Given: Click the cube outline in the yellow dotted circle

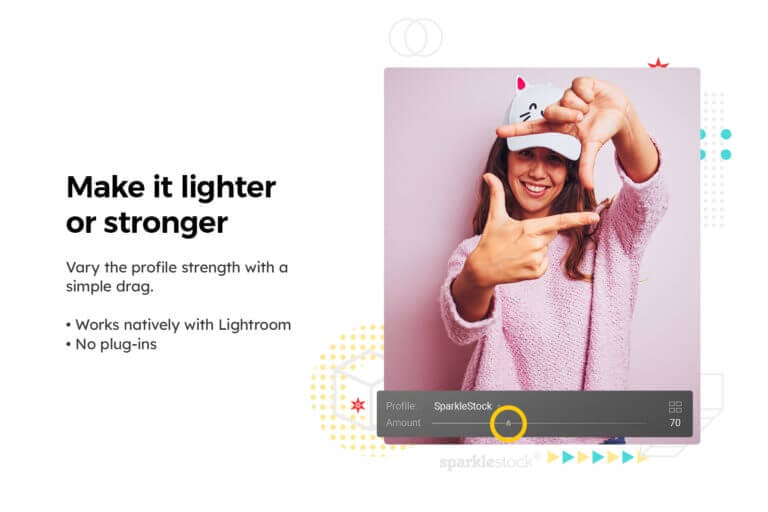Looking at the screenshot, I should pyautogui.click(x=360, y=387).
